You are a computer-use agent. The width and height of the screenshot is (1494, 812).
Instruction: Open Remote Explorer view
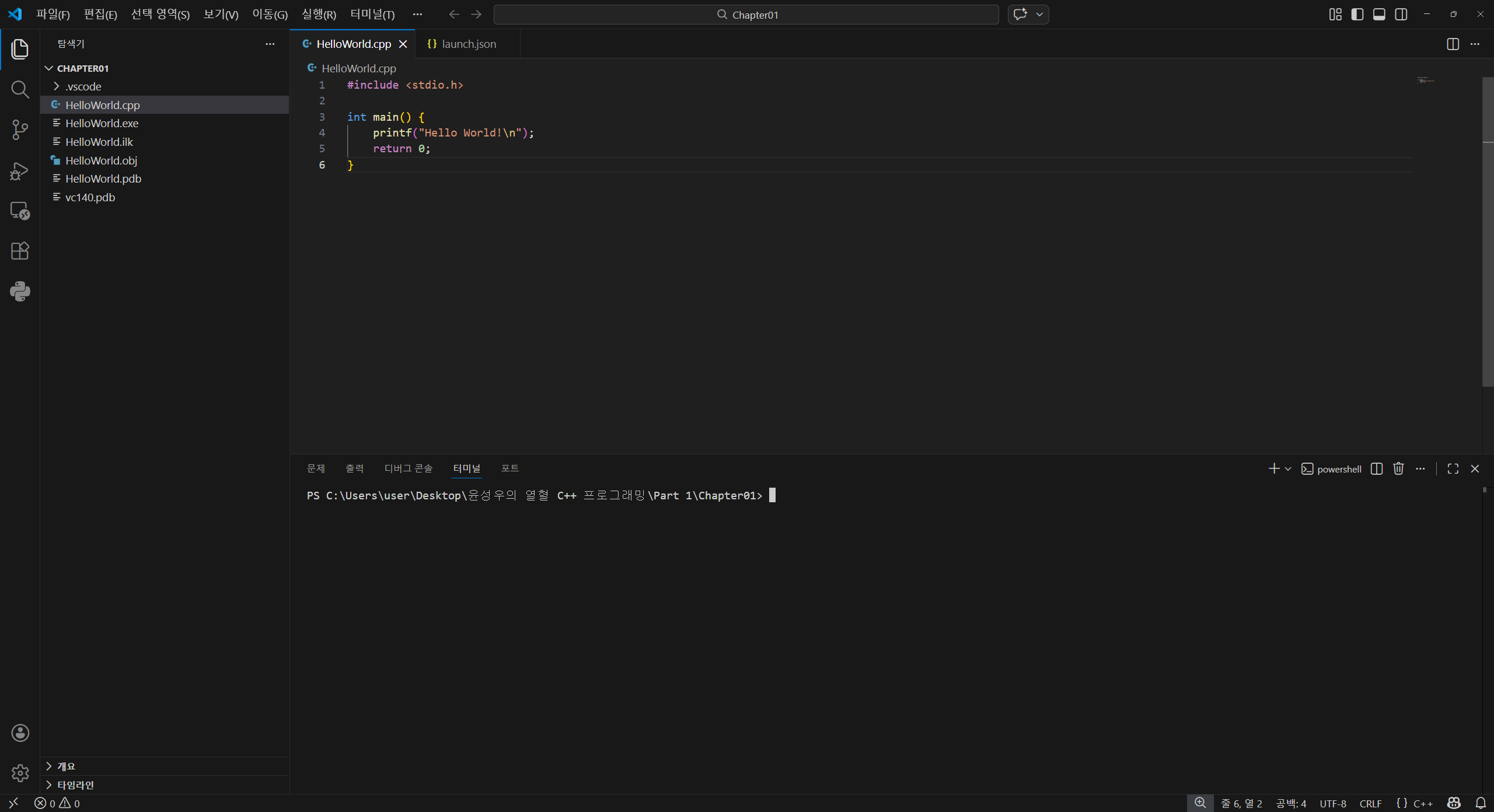[x=20, y=211]
